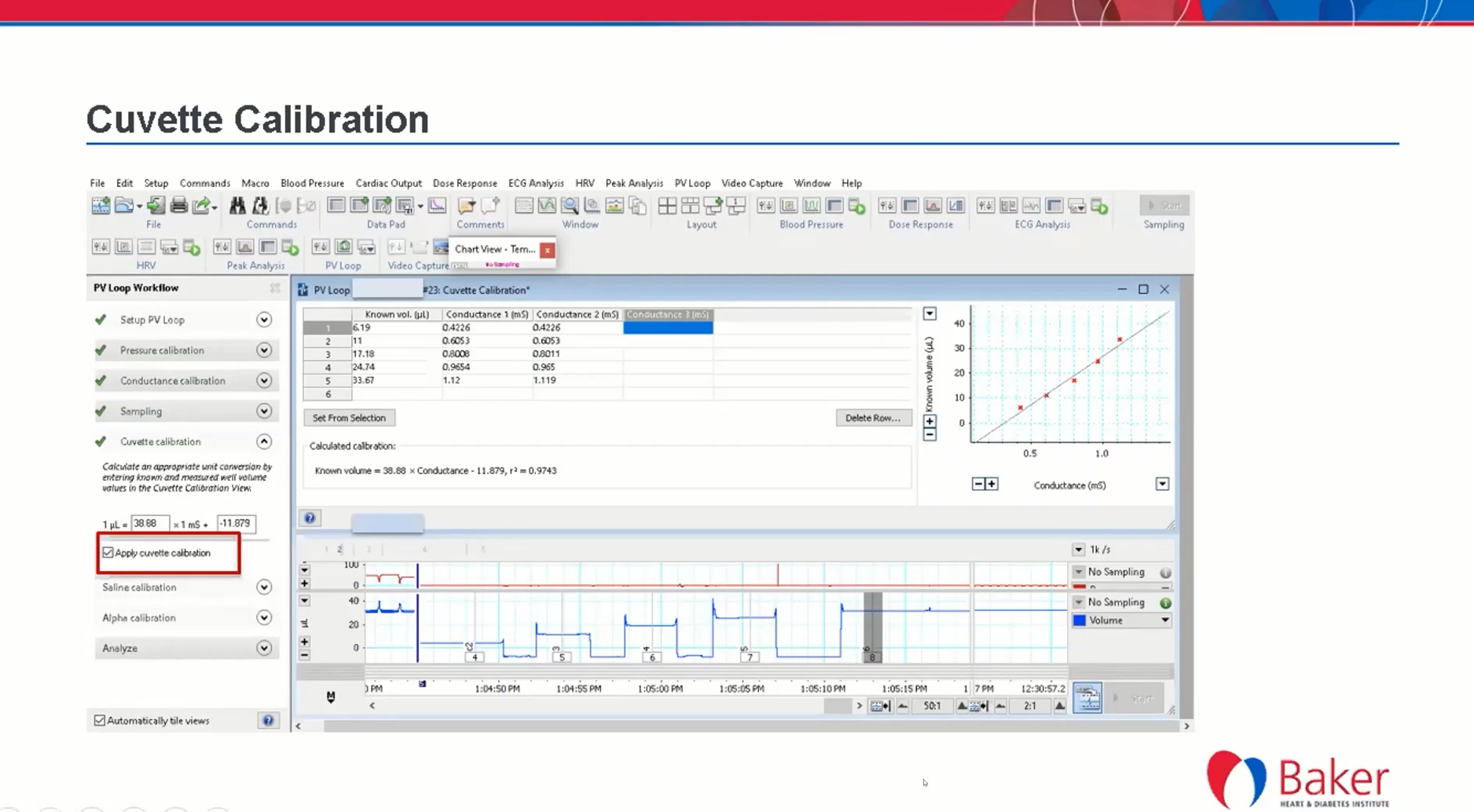
Task: Click the four-pane grid Layout icon
Action: tap(667, 206)
